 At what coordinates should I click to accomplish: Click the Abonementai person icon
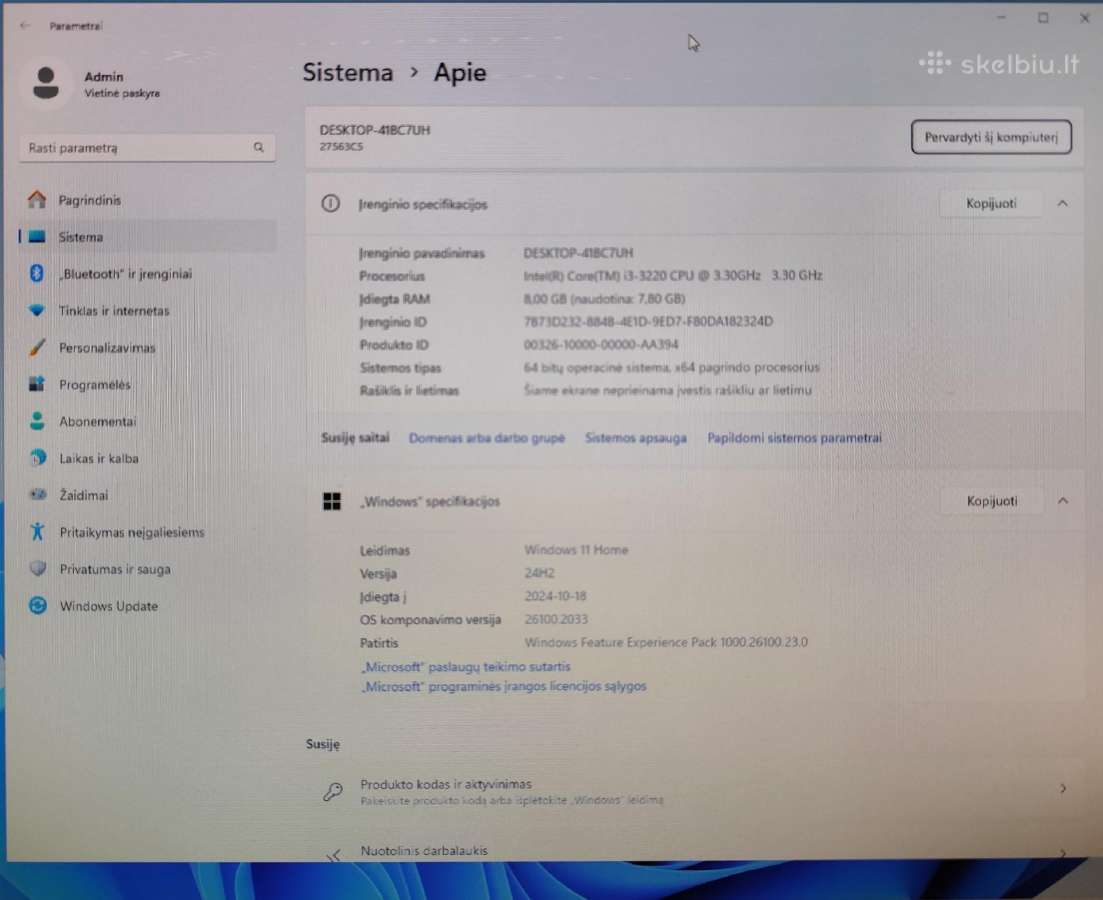pyautogui.click(x=37, y=421)
